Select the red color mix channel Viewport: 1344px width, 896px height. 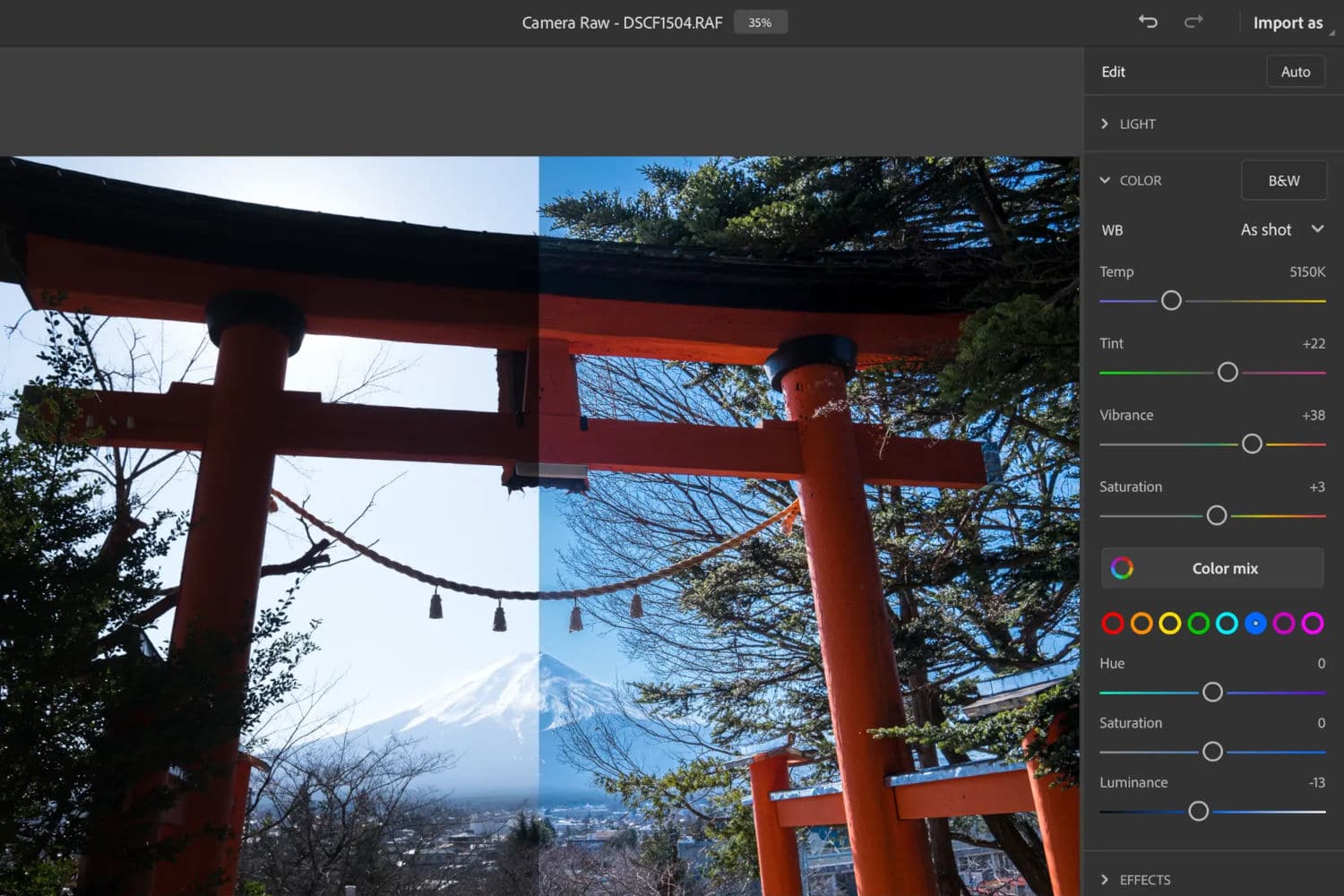coord(1113,624)
